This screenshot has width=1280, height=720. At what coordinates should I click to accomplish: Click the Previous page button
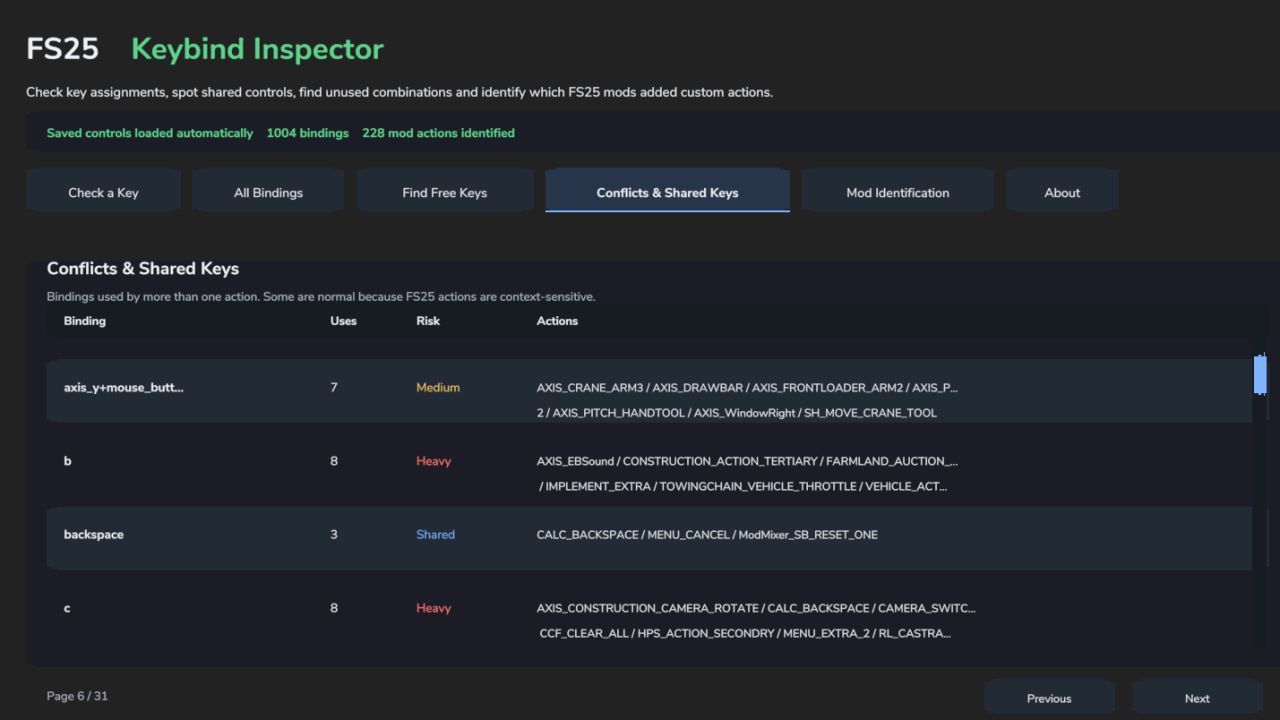1049,698
